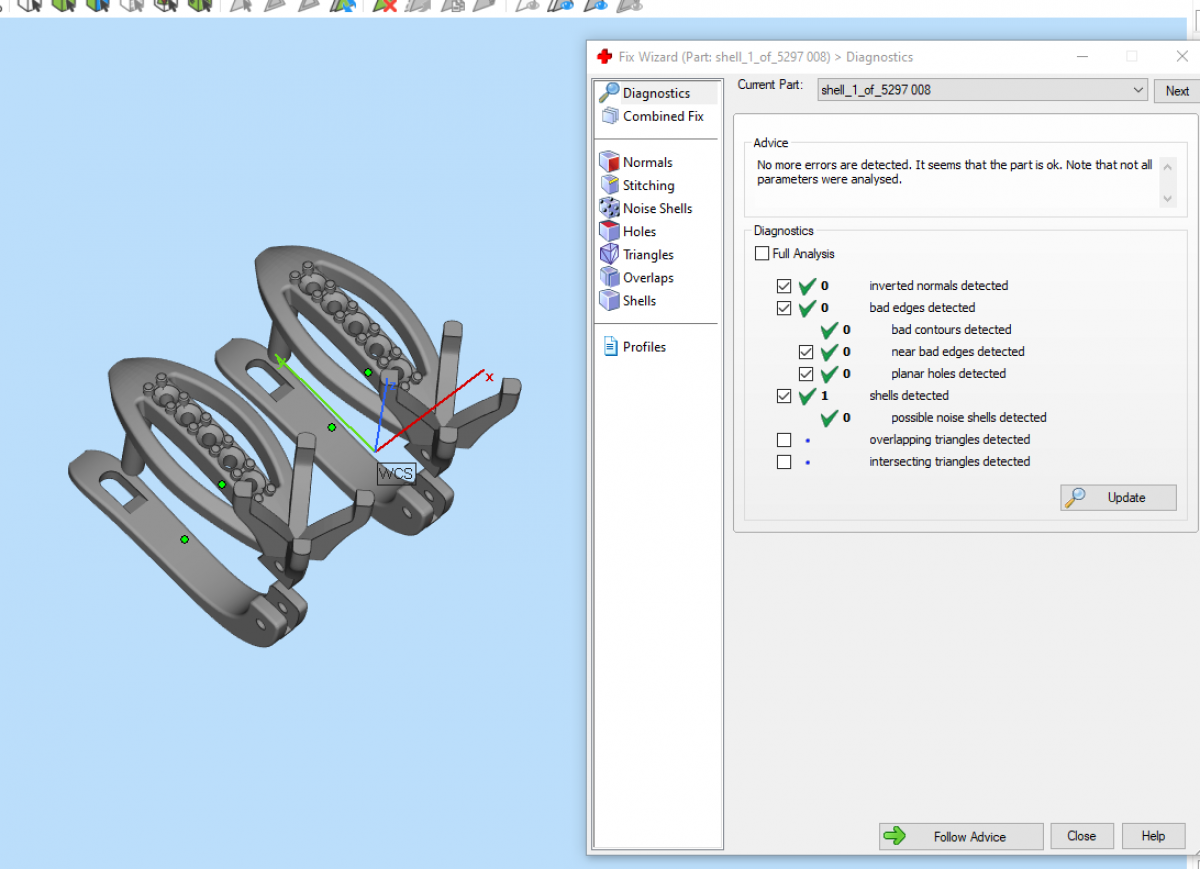Go to the Noise Shells page
Screen dimensions: 1200x869
(656, 208)
